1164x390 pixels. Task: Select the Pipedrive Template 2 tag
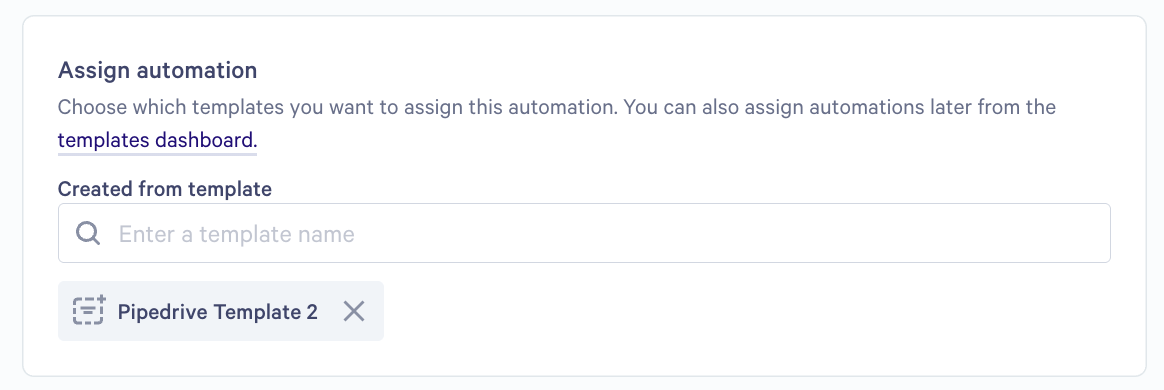[x=220, y=311]
